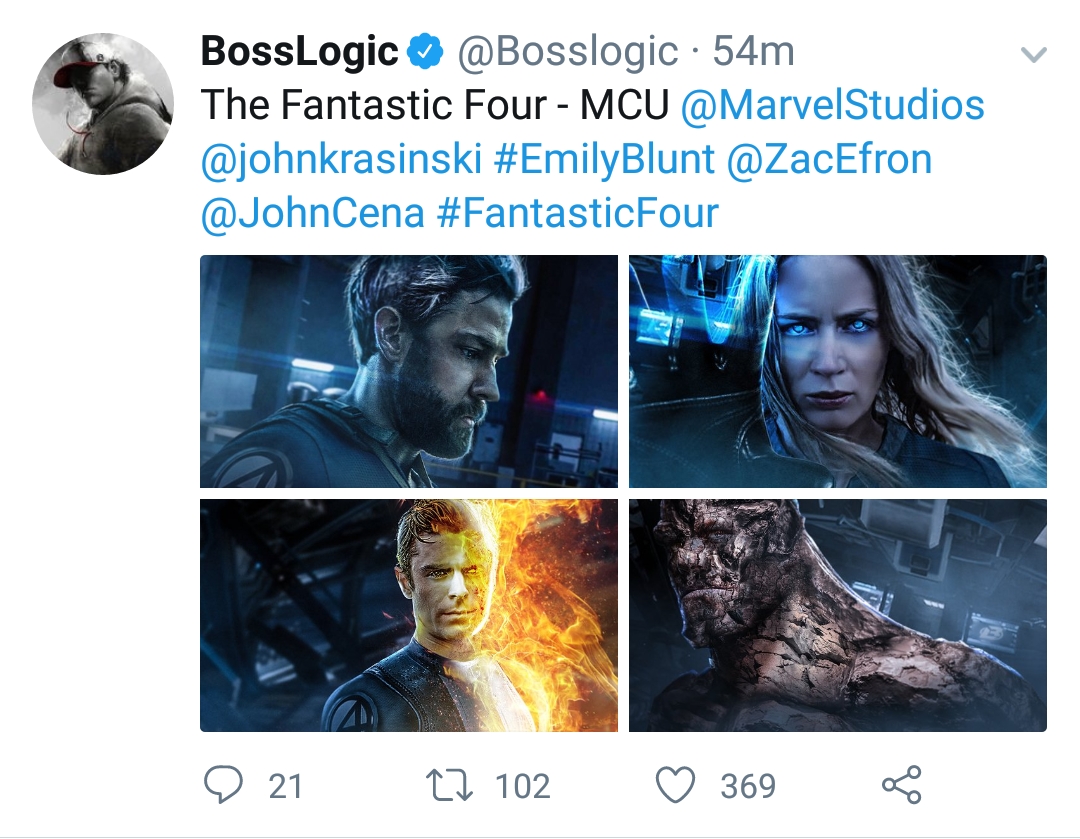Screen dimensions: 1080x839
Task: Expand the tweet options chevron
Action: pyautogui.click(x=1033, y=54)
